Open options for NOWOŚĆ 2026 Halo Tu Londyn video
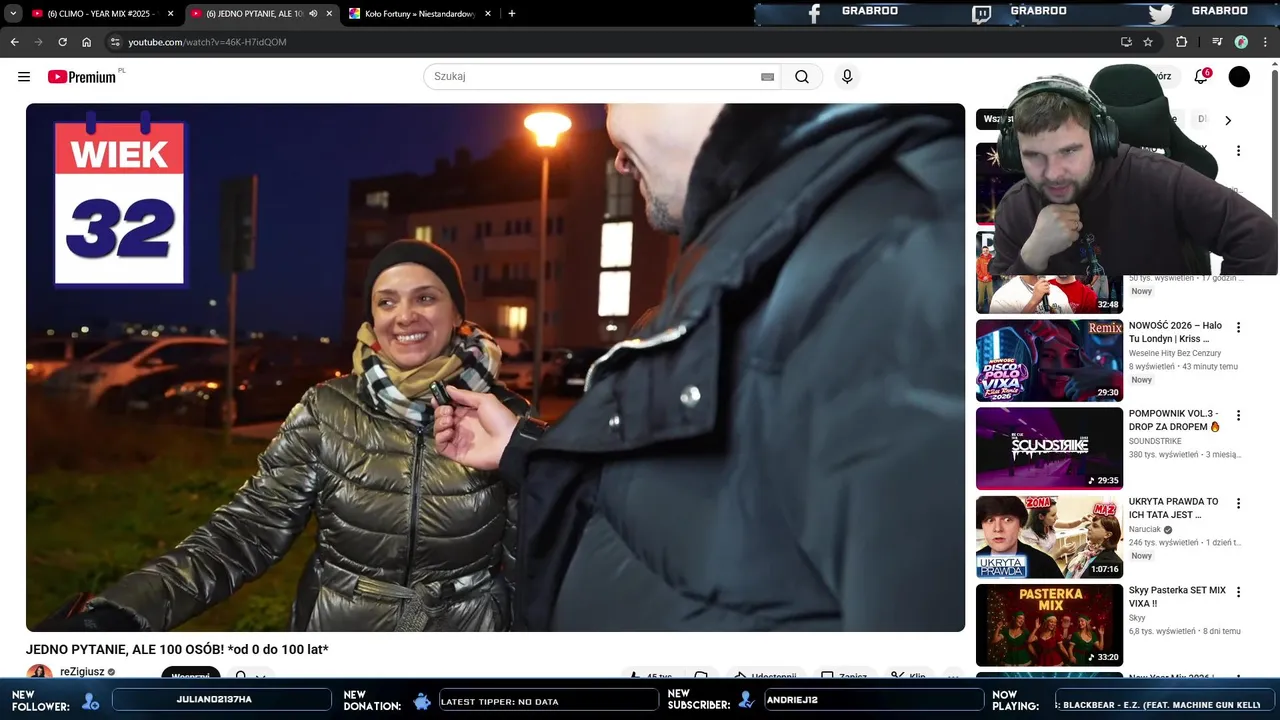This screenshot has width=1280, height=720. (1238, 327)
